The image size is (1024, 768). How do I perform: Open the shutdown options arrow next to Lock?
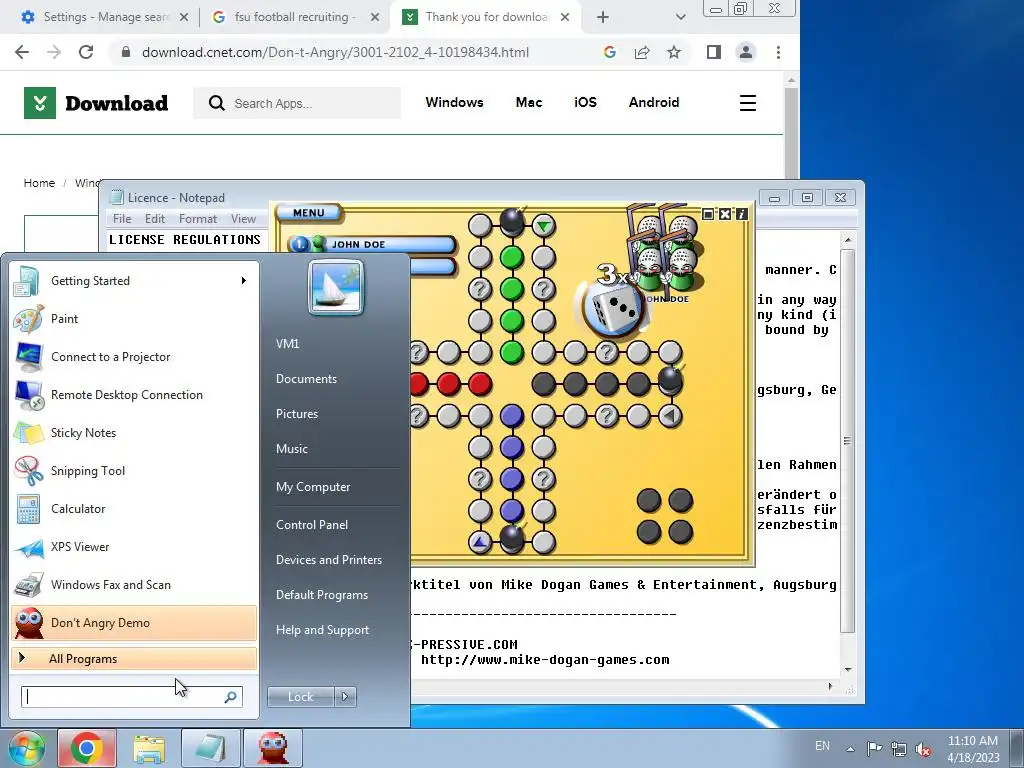(x=345, y=697)
